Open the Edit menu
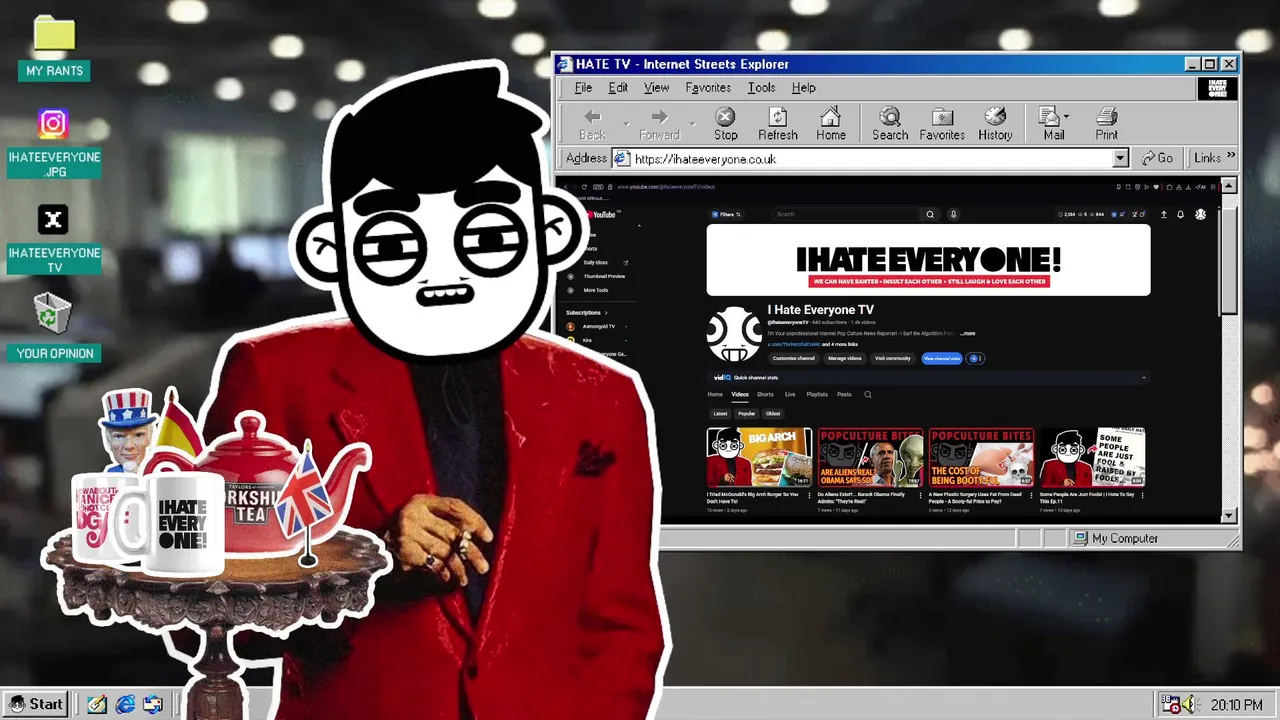This screenshot has width=1280, height=720. pos(618,88)
